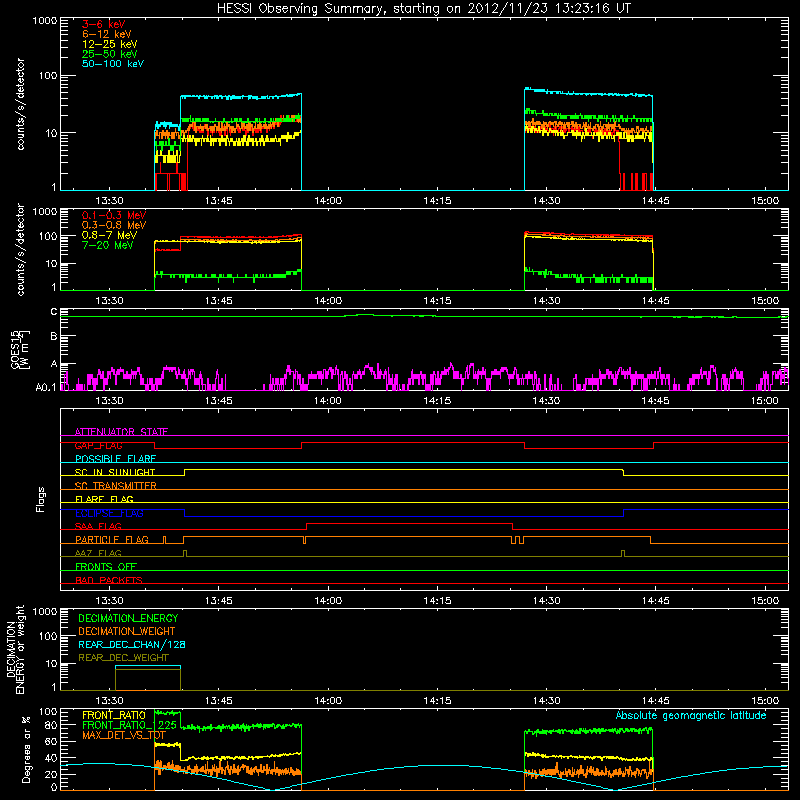Click the DECIMATION_WEIGHT legend label
The image size is (800, 800).
tap(127, 631)
